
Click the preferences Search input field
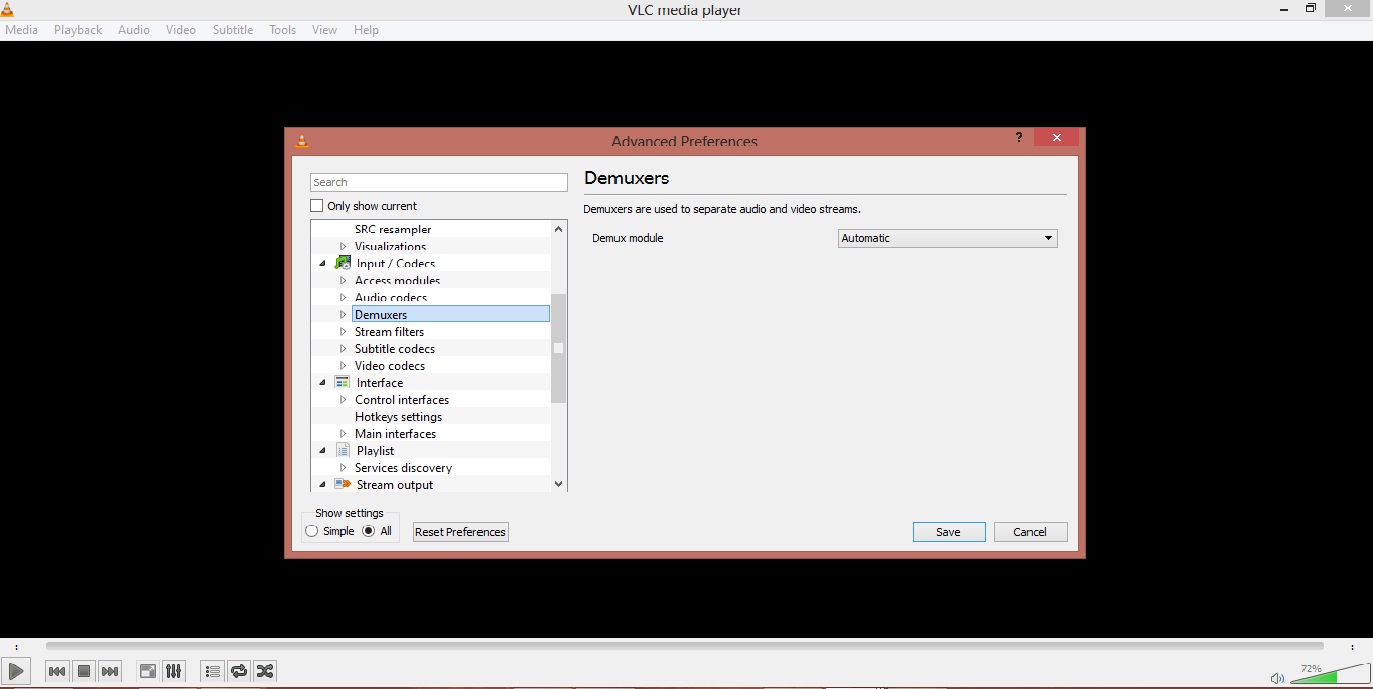[x=439, y=182]
